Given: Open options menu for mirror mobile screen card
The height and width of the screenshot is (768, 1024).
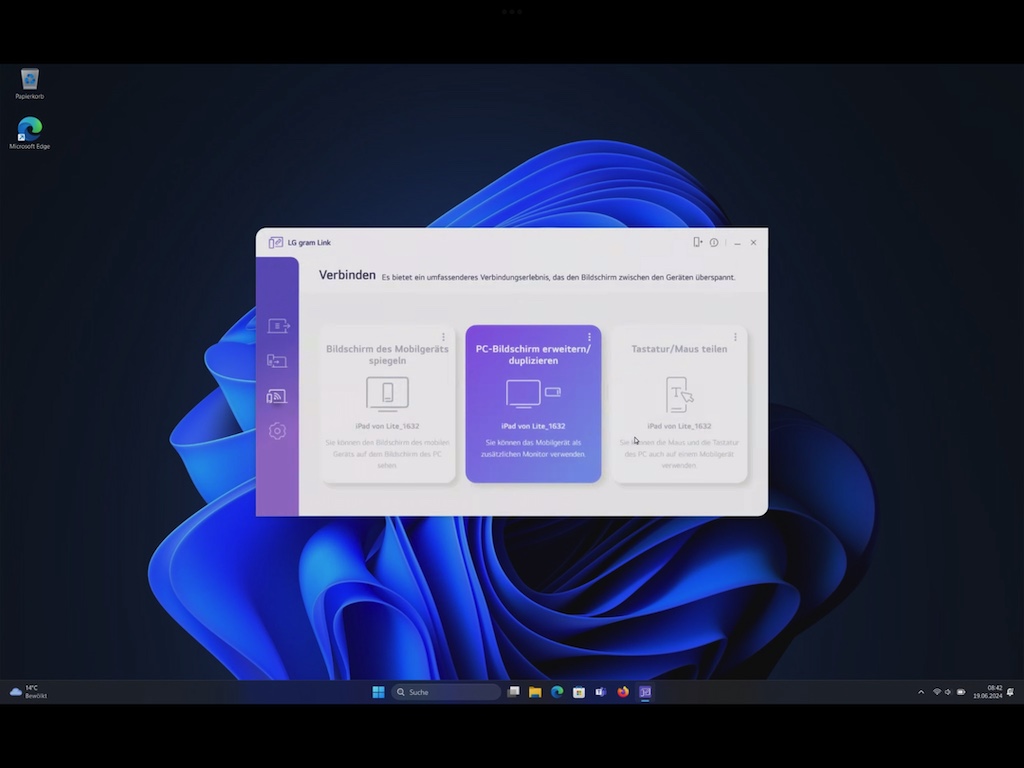Looking at the screenshot, I should (443, 337).
